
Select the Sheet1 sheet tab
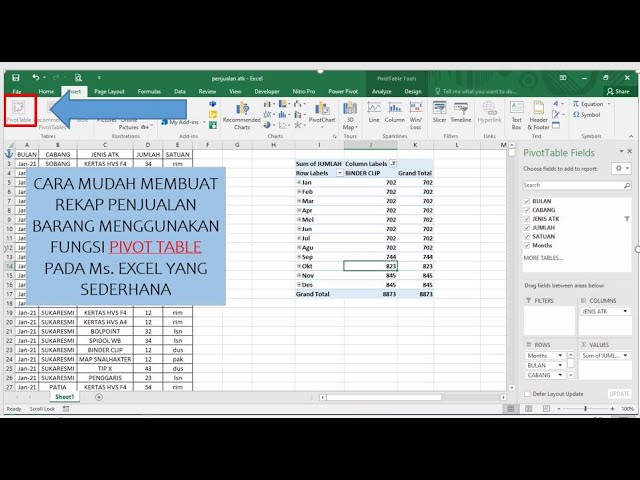coord(64,397)
